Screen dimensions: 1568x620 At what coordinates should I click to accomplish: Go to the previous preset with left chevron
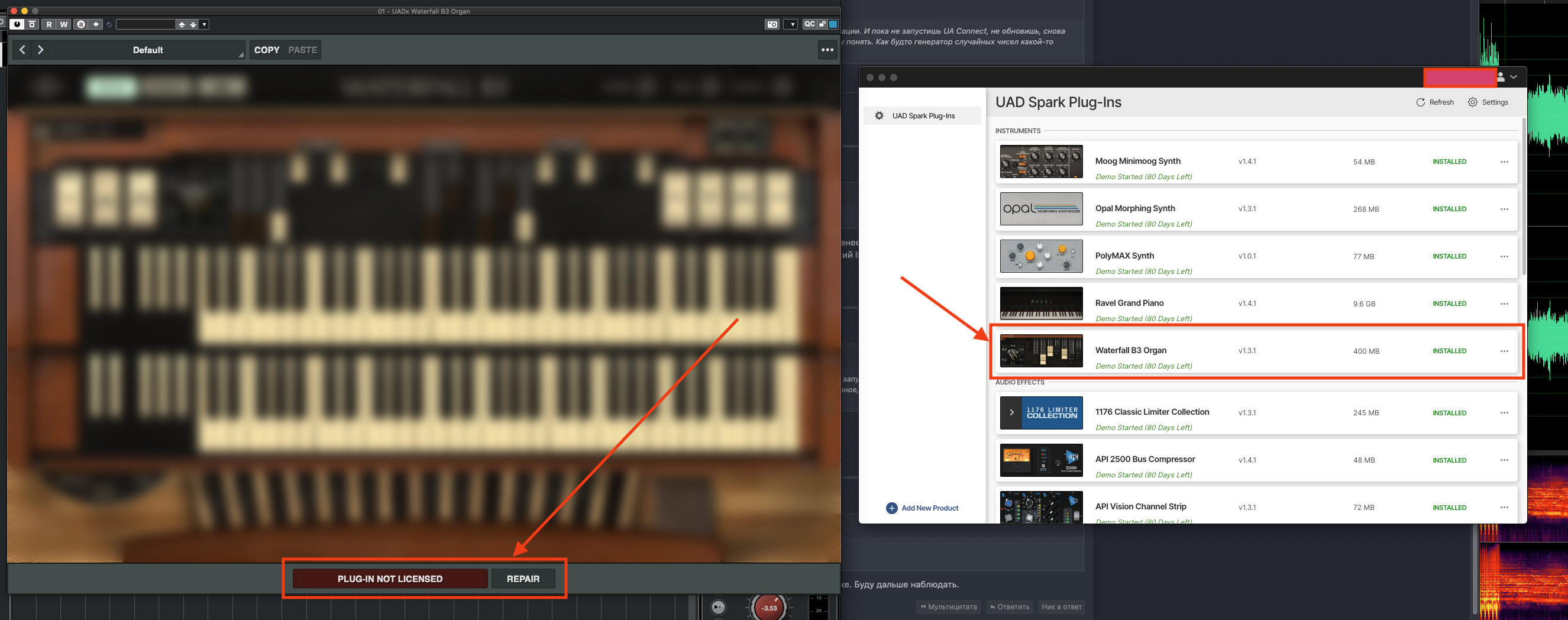[x=22, y=50]
